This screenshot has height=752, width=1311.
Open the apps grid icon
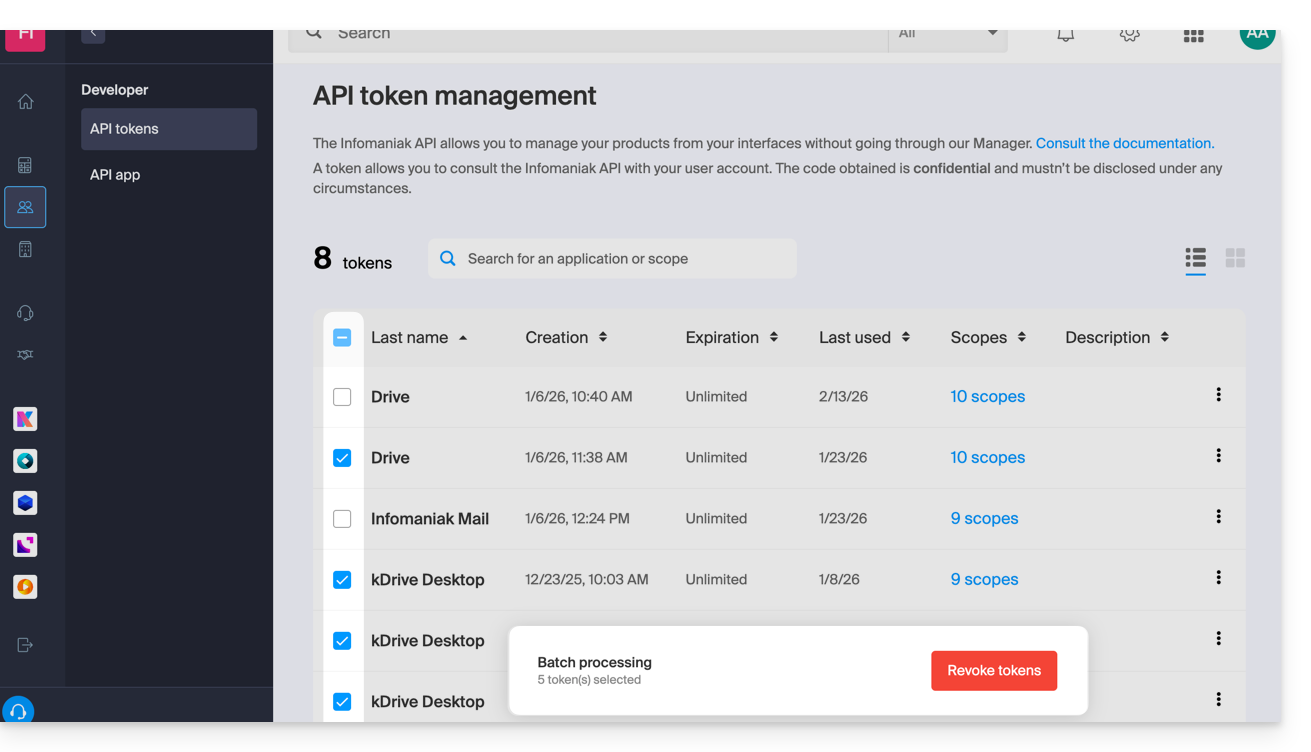click(1193, 35)
